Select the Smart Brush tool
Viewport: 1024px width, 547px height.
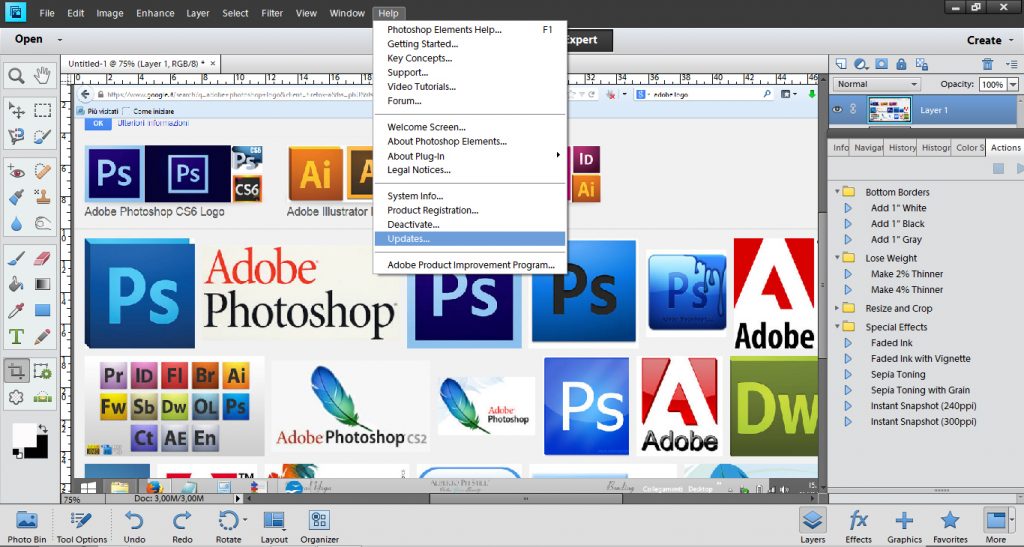coord(16,196)
